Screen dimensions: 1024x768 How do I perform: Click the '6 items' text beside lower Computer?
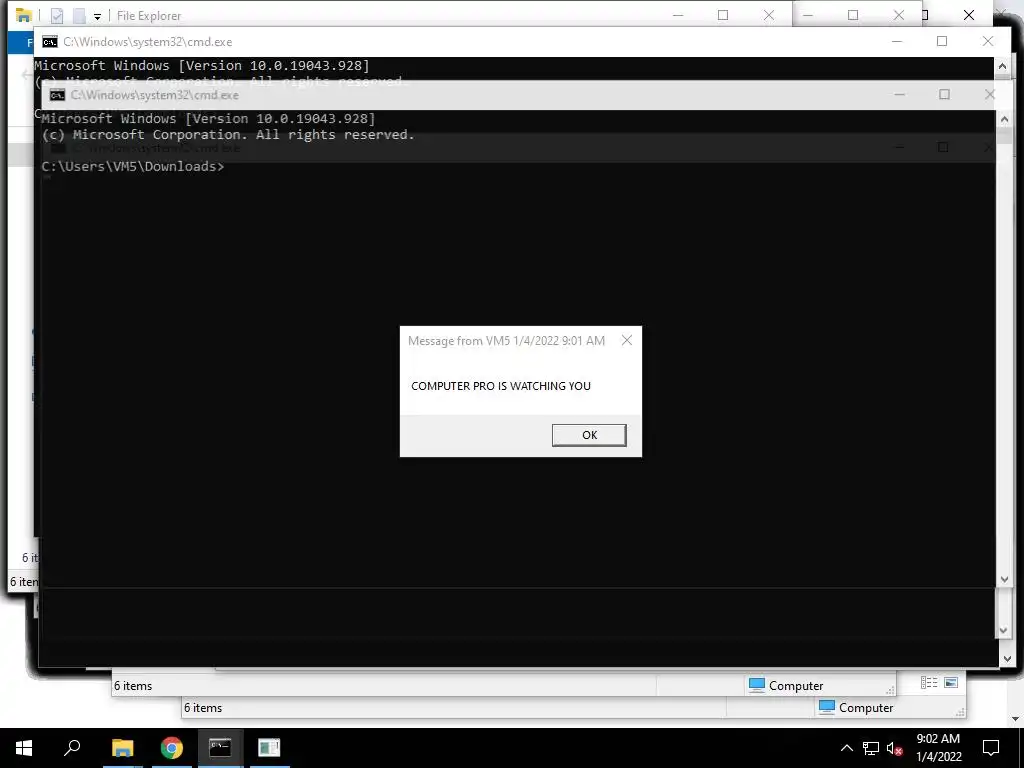click(x=203, y=708)
